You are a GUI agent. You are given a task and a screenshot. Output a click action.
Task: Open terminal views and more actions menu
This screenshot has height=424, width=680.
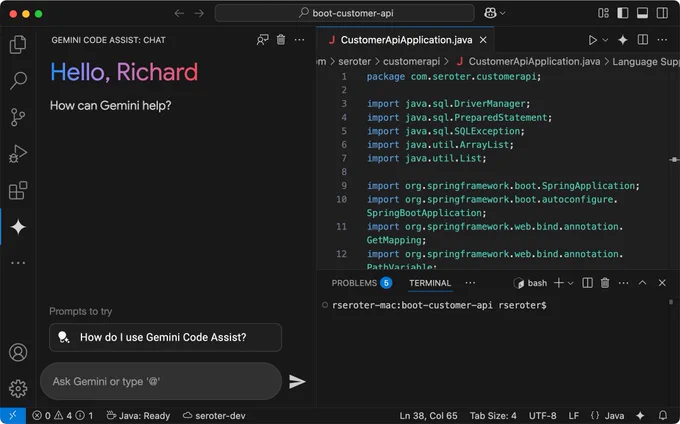(x=623, y=283)
